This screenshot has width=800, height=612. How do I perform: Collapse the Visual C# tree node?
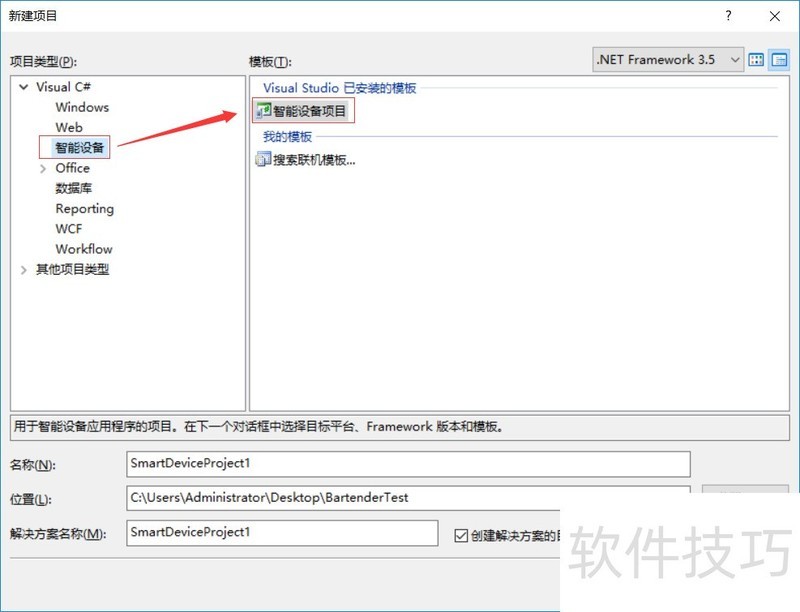[x=23, y=87]
